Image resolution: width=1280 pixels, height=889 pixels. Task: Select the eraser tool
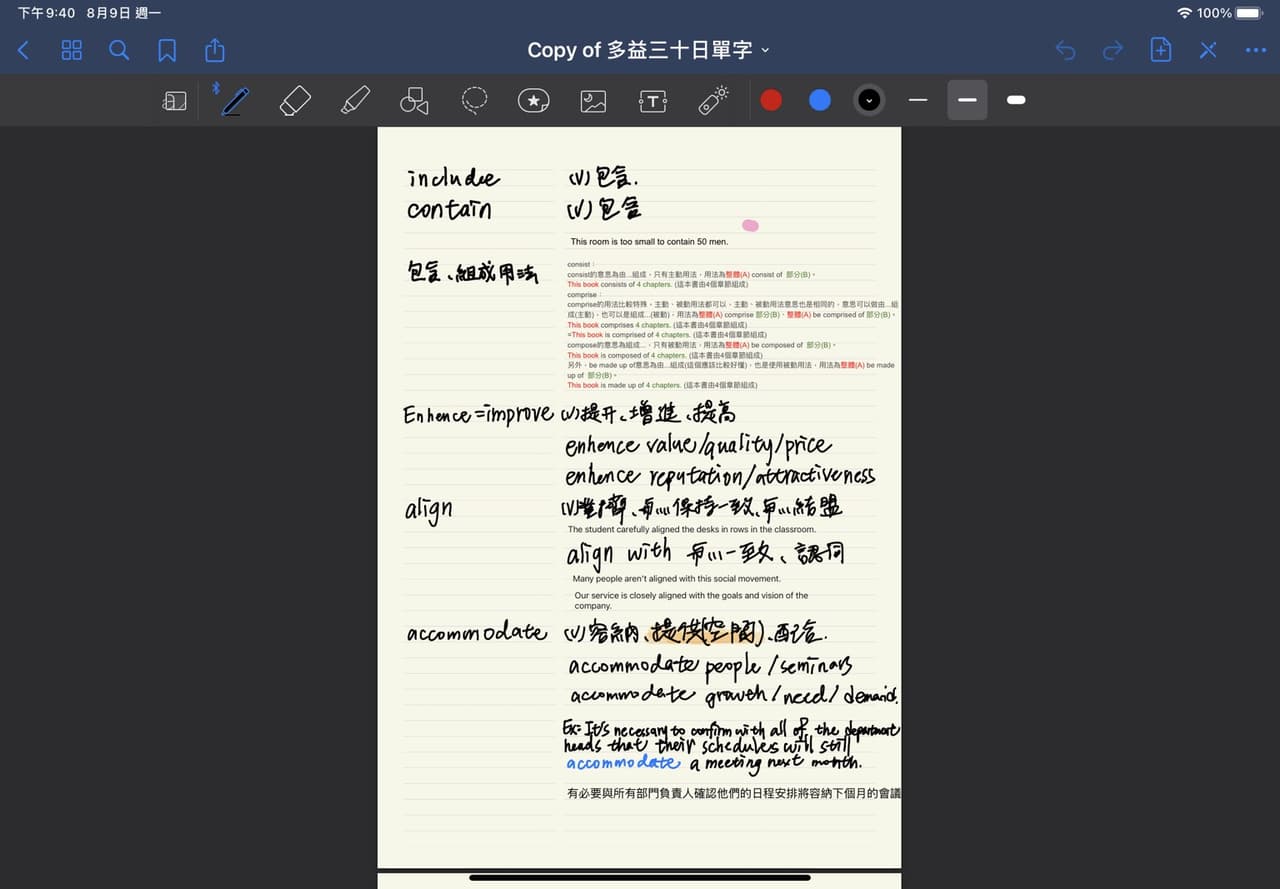click(x=294, y=100)
